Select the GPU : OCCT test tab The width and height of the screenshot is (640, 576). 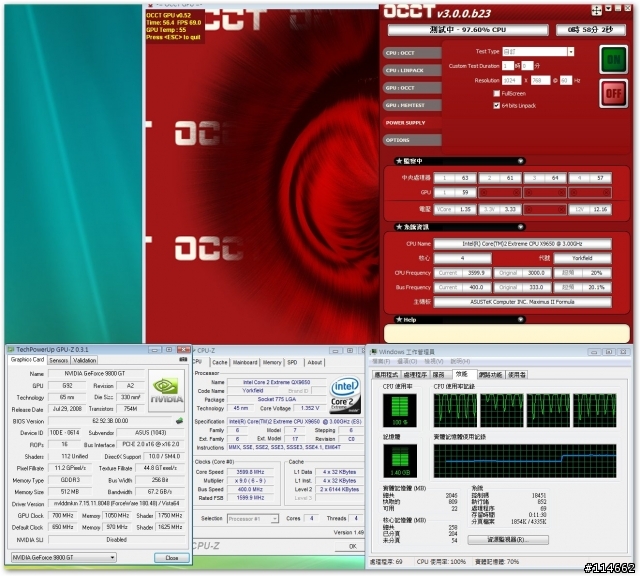click(x=413, y=88)
